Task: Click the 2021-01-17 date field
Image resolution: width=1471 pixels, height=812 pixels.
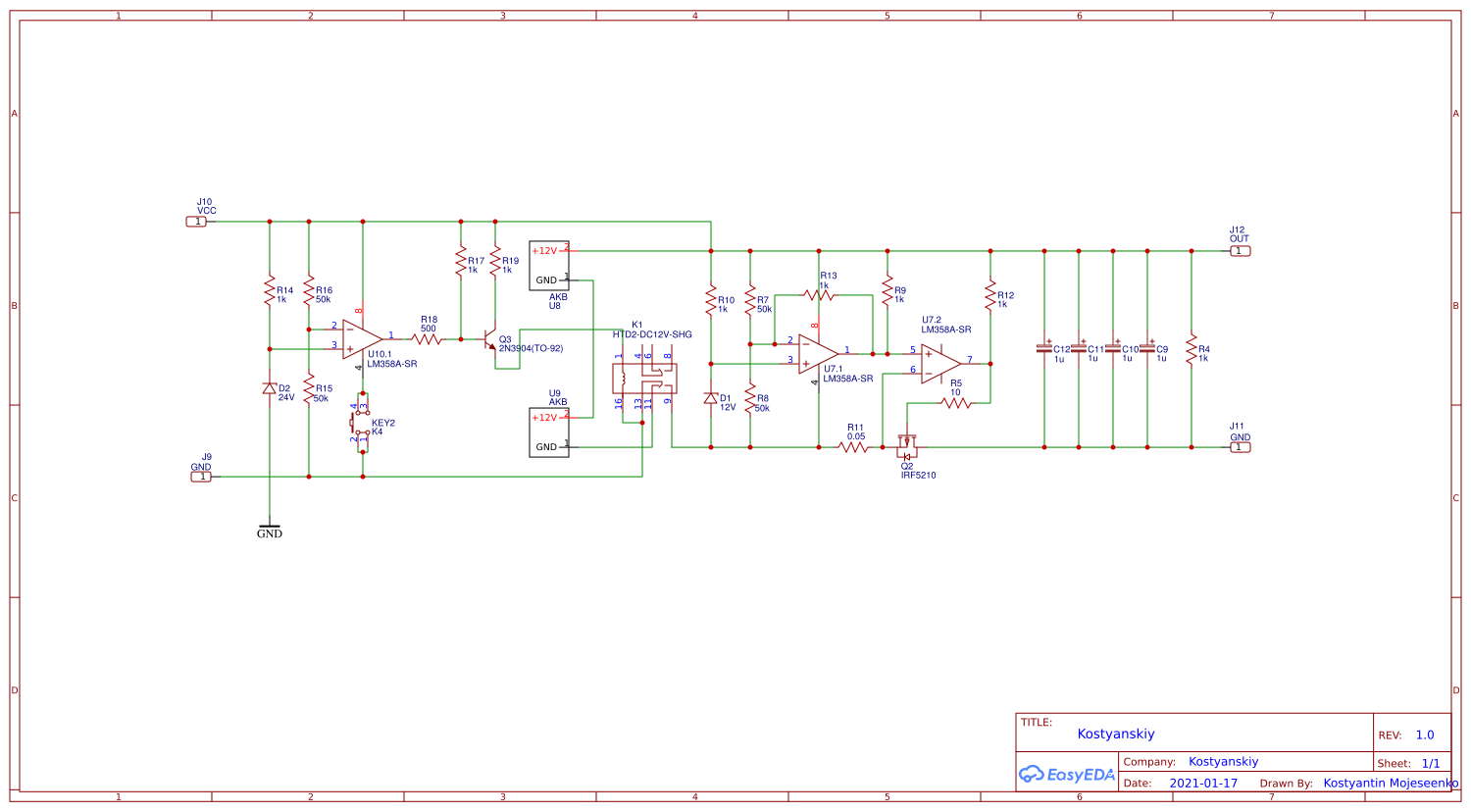Action: (x=1203, y=784)
